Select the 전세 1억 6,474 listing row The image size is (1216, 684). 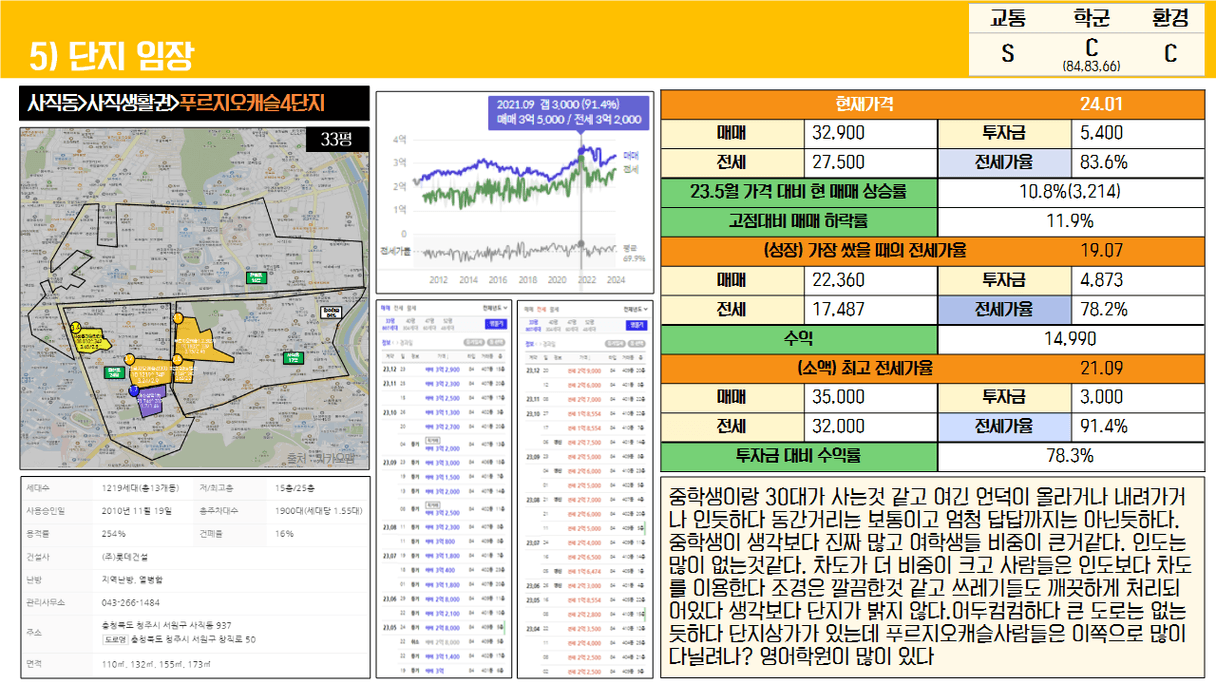[x=584, y=571]
